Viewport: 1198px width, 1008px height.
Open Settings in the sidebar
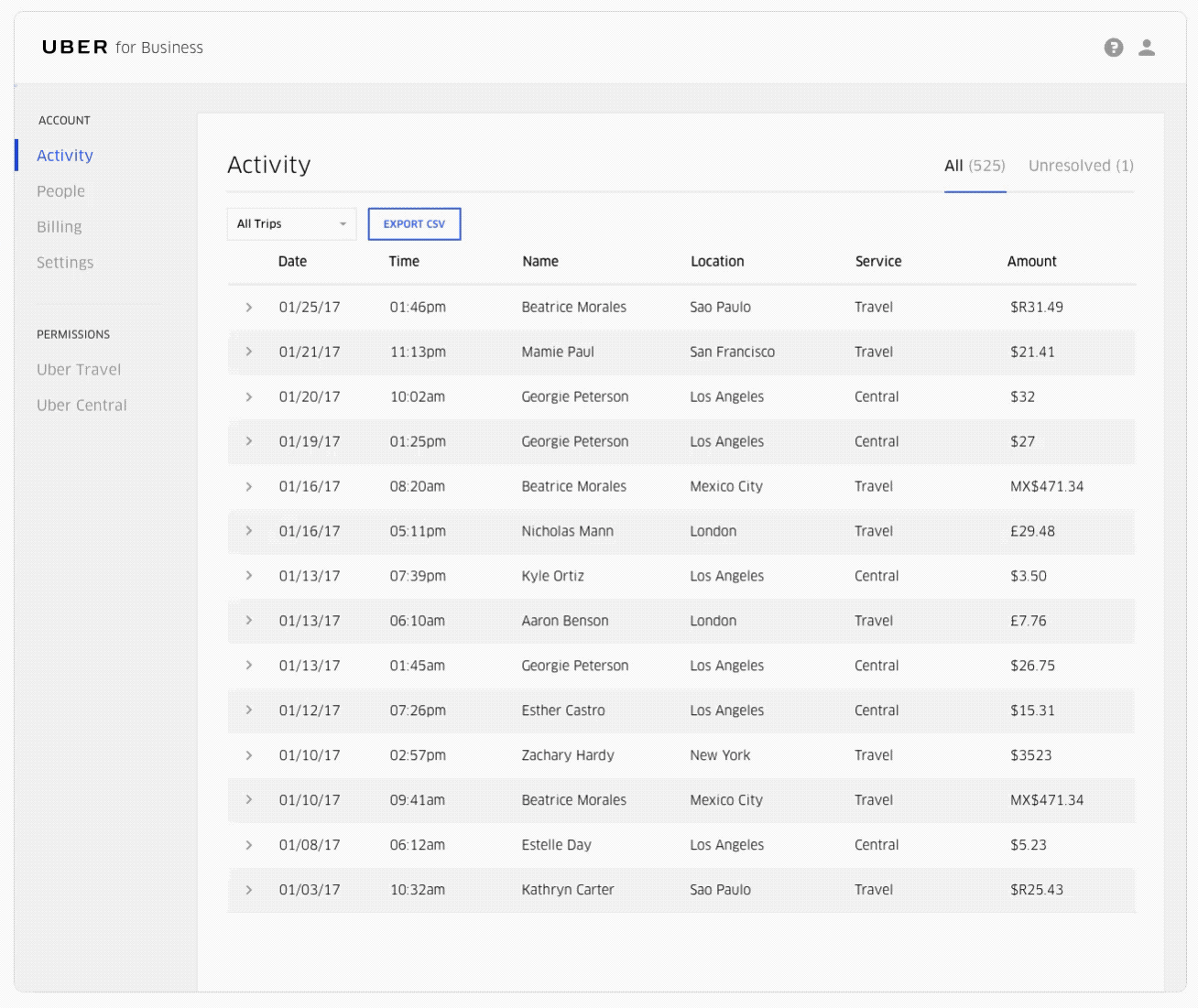tap(65, 263)
